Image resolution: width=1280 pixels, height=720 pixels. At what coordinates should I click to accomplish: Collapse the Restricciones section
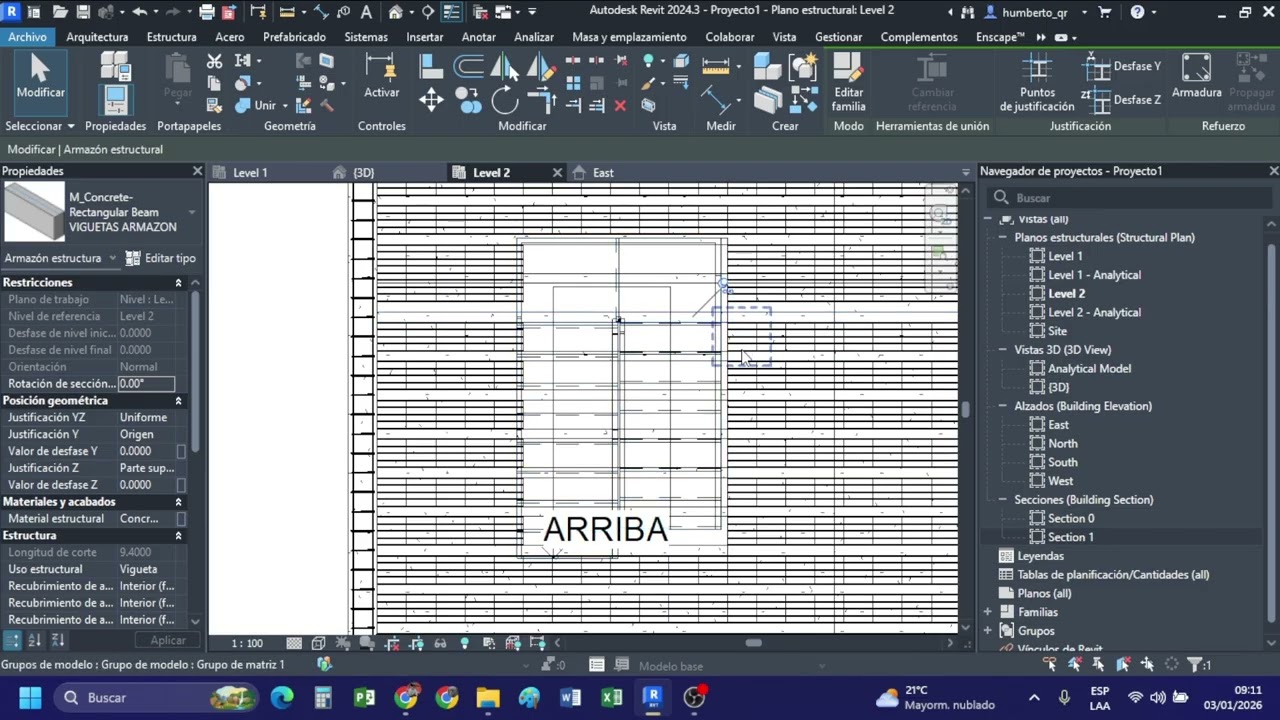tap(178, 283)
